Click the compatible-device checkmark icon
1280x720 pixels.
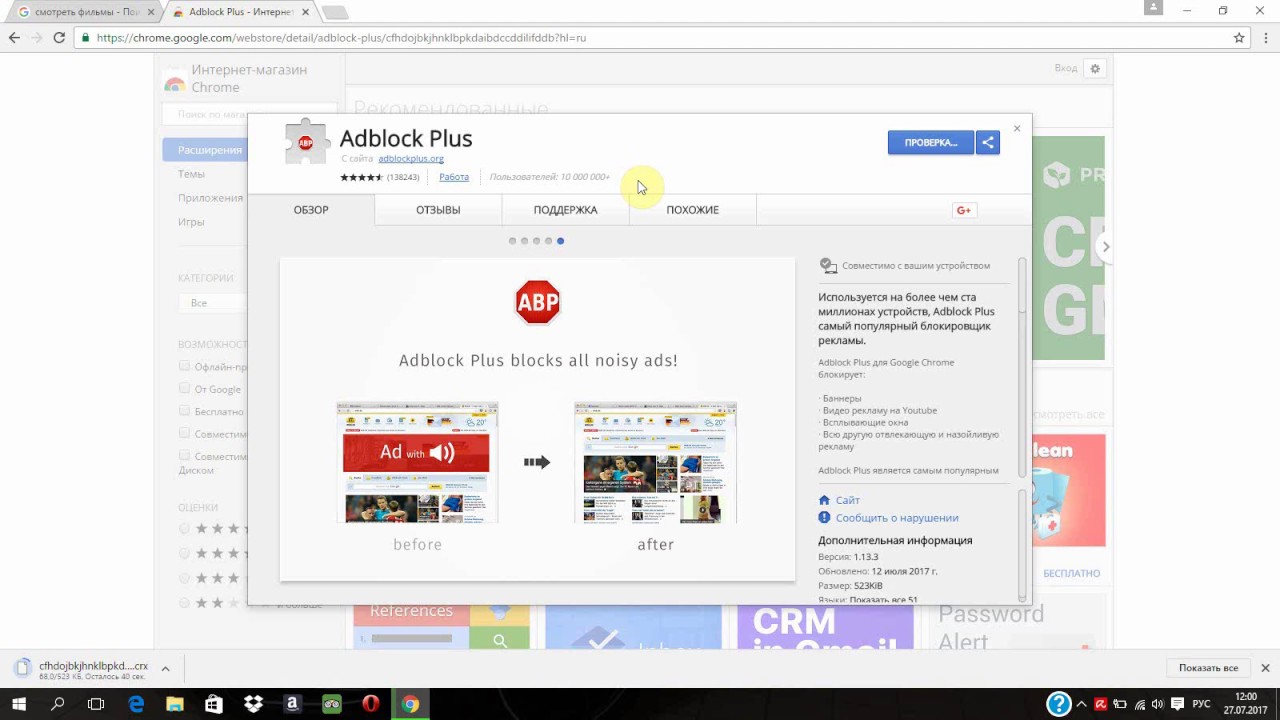(x=828, y=266)
